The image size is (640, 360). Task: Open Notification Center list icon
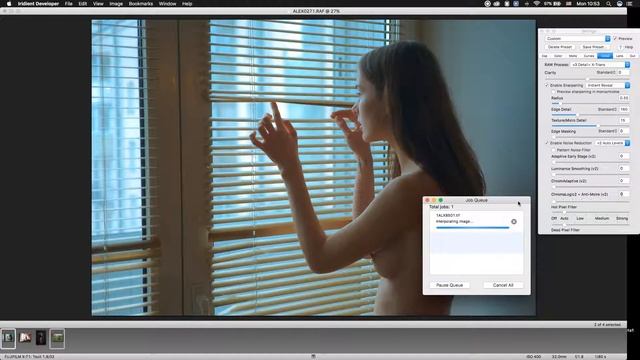pos(629,4)
